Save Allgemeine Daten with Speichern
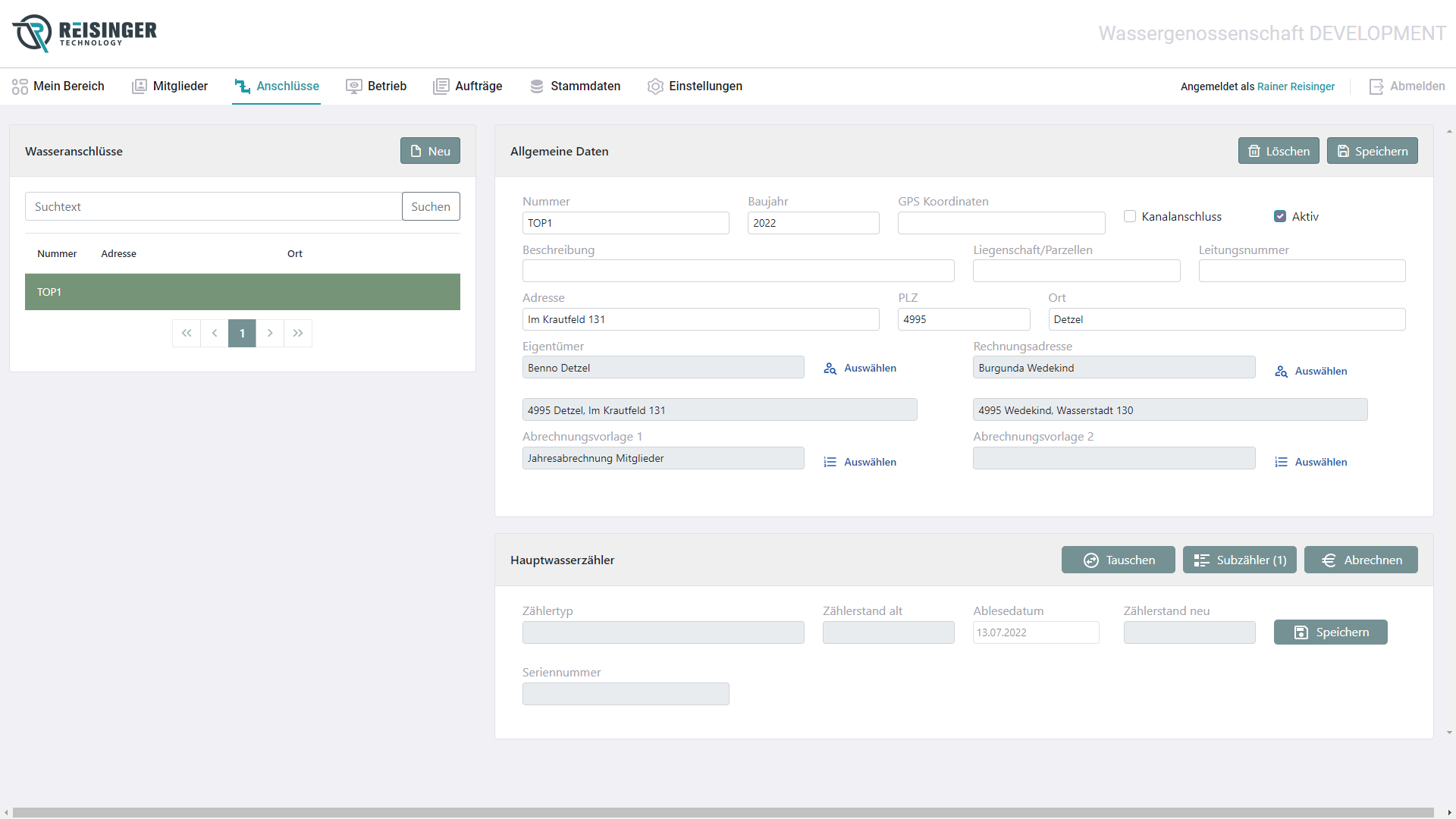Image resolution: width=1456 pixels, height=819 pixels. 1372,151
